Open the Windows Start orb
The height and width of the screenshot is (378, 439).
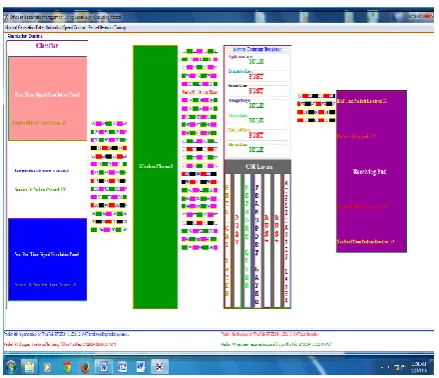tap(11, 367)
